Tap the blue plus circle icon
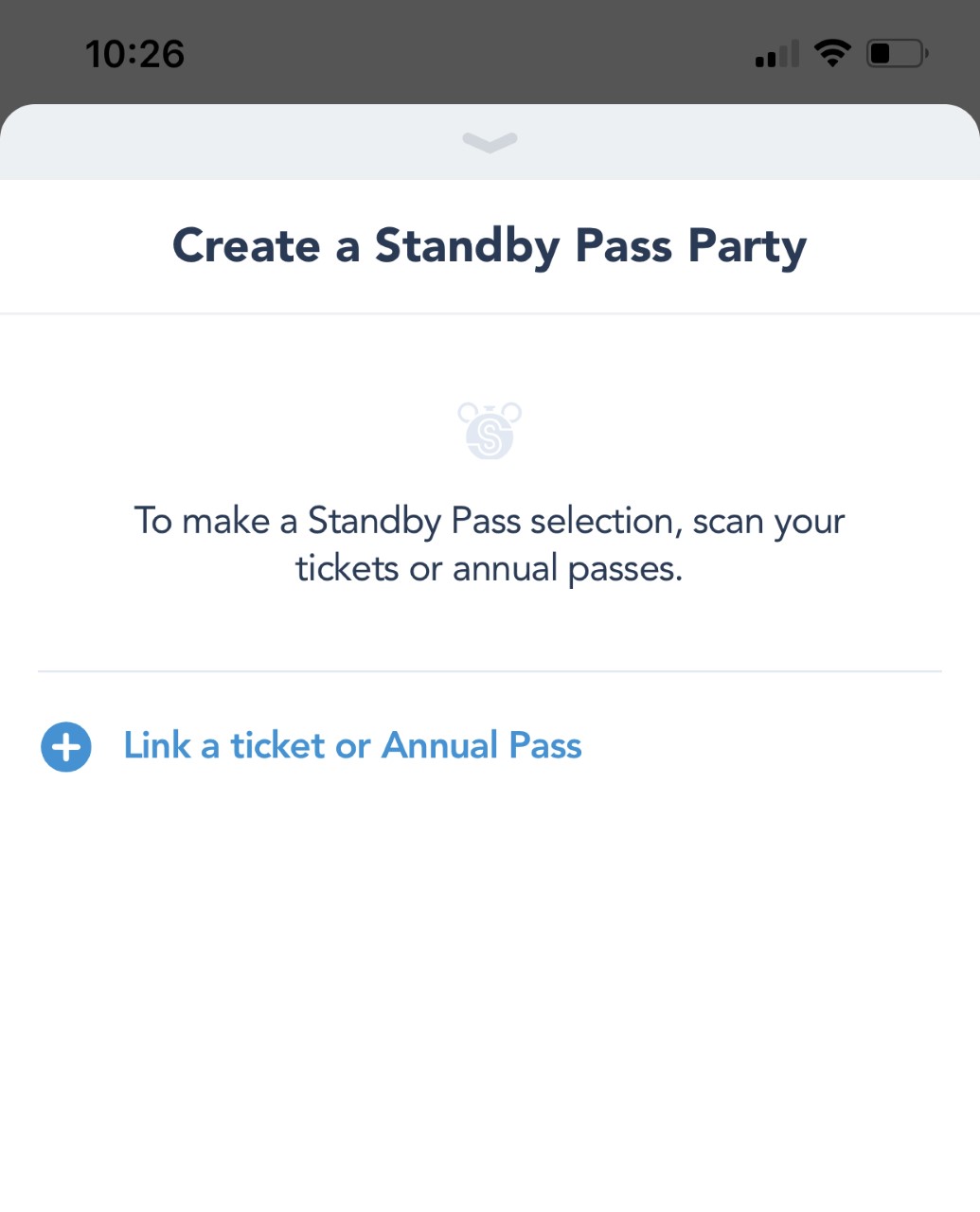Viewport: 980px width, 1212px height. tap(66, 747)
